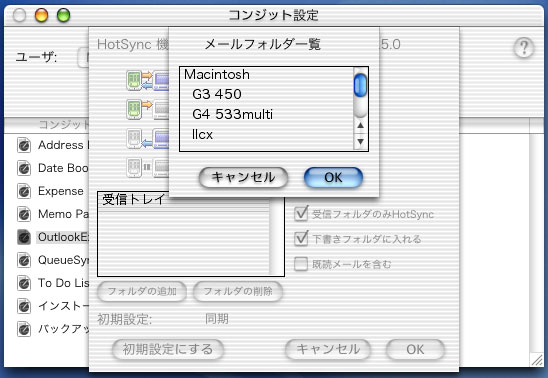The width and height of the screenshot is (548, 378).
Task: Click the Expense conduit icon
Action: [x=24, y=191]
